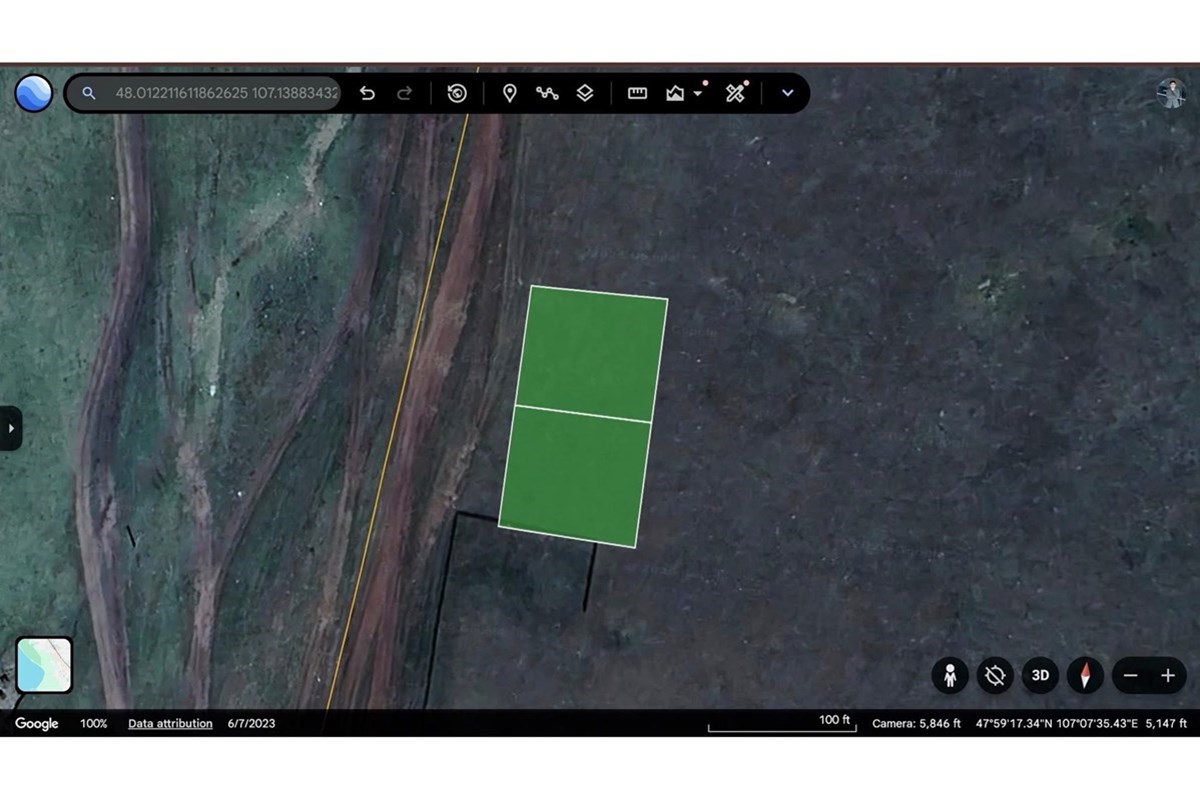Image resolution: width=1200 pixels, height=800 pixels.
Task: Expand the toolbar overflow chevron
Action: click(x=788, y=93)
